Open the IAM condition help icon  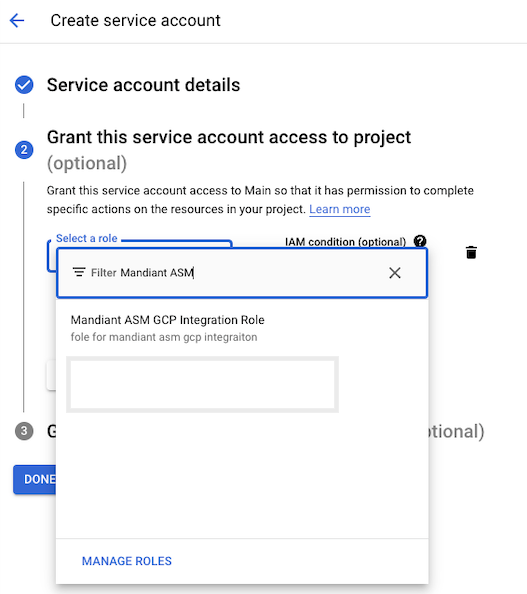pyautogui.click(x=420, y=241)
